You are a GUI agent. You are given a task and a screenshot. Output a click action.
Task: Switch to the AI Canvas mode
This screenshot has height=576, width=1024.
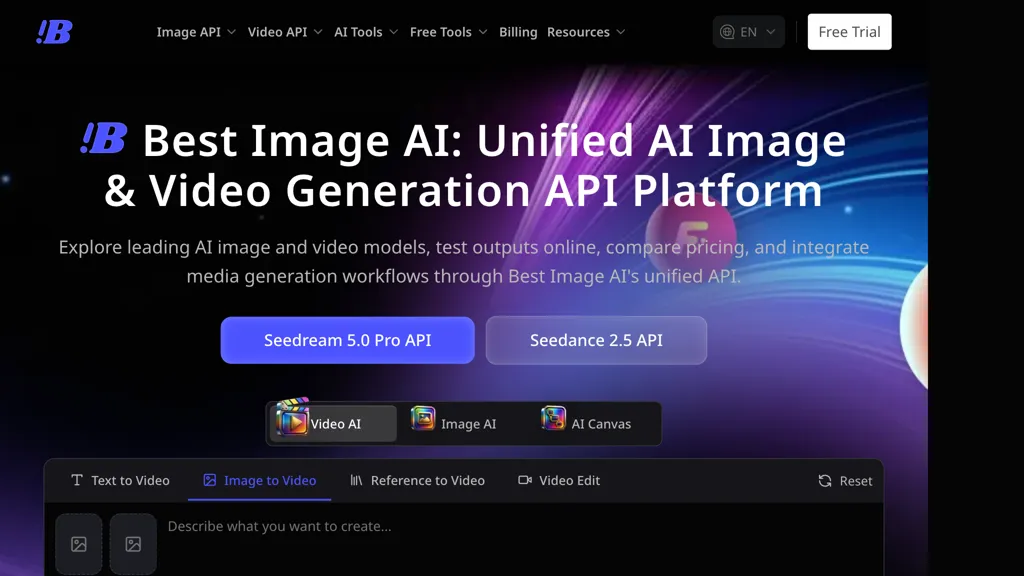click(x=586, y=423)
